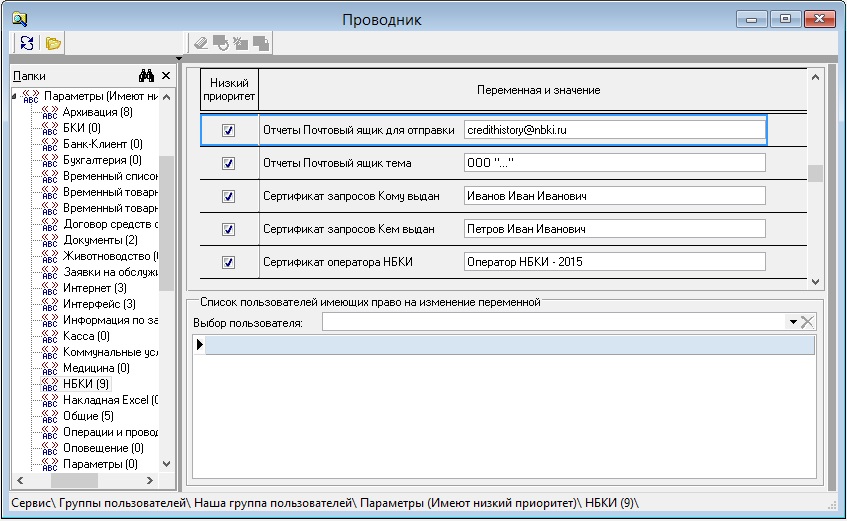This screenshot has width=847, height=521.
Task: Close the Папки panel with X
Action: [x=166, y=76]
